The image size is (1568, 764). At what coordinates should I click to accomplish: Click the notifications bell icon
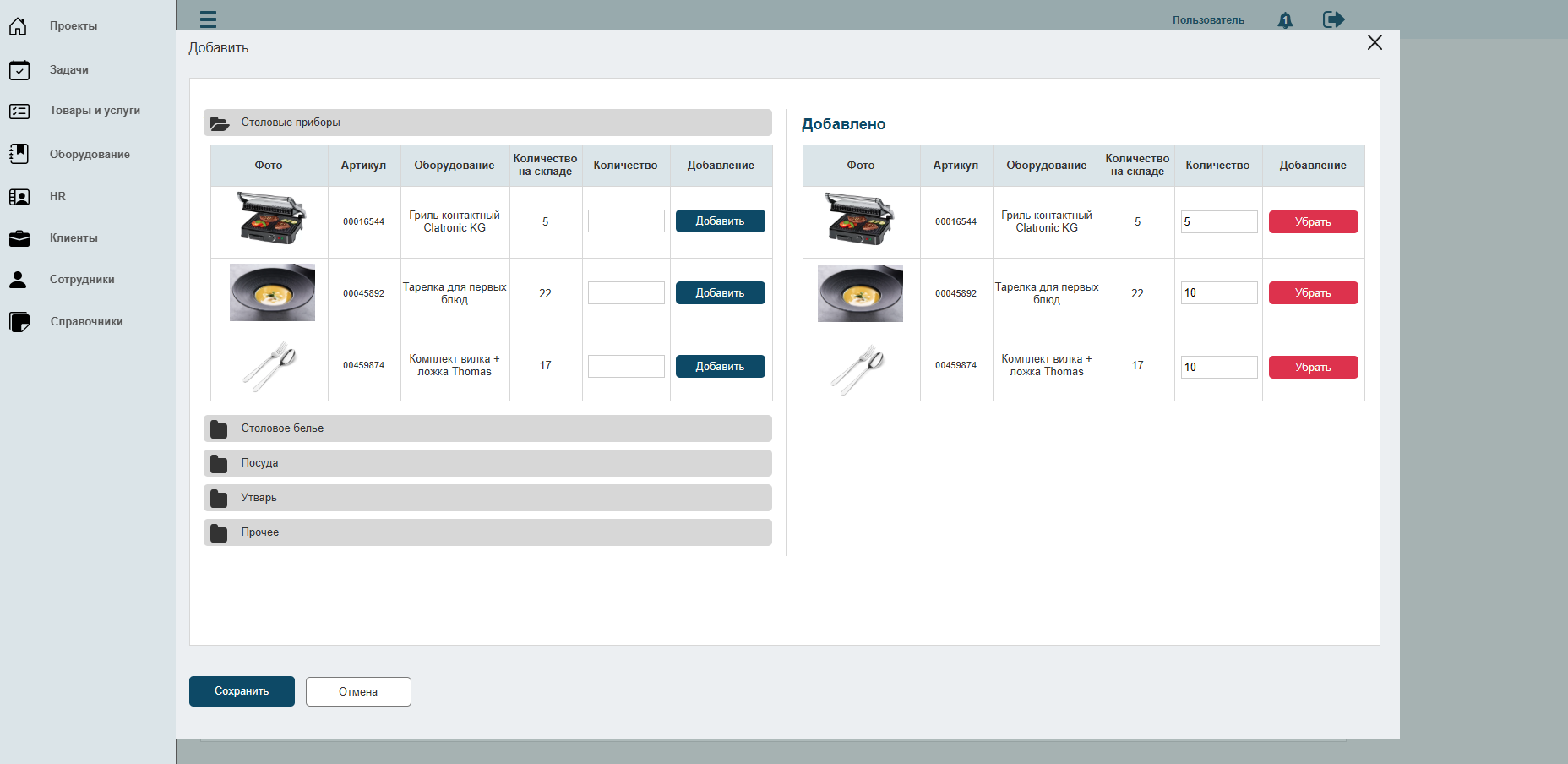(x=1285, y=19)
